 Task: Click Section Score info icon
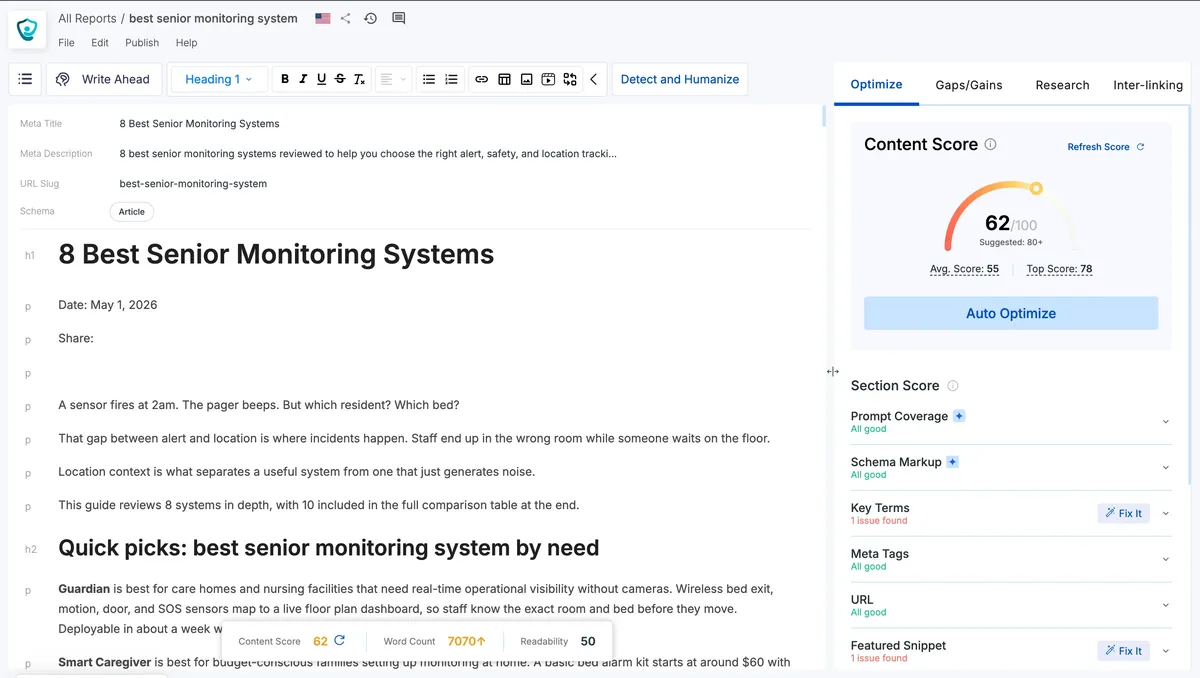[952, 385]
